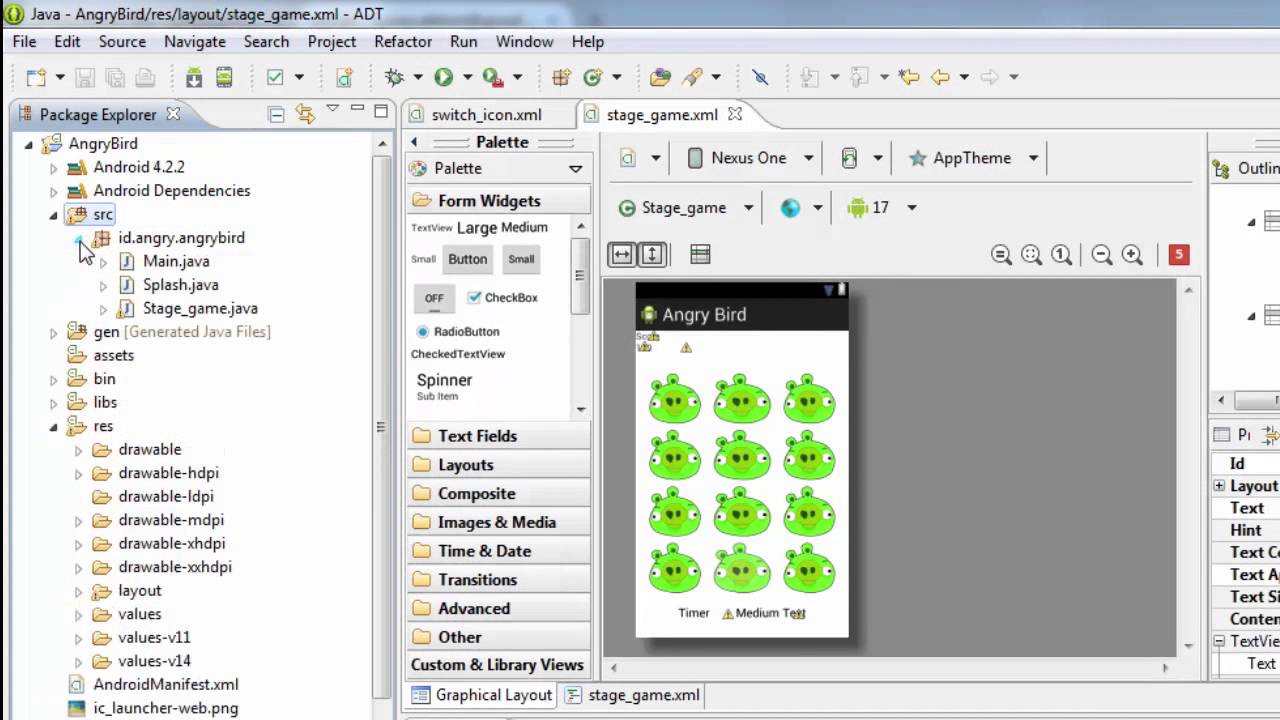This screenshot has height=720, width=1280.
Task: Click the red lint warnings badge
Action: (x=1179, y=255)
